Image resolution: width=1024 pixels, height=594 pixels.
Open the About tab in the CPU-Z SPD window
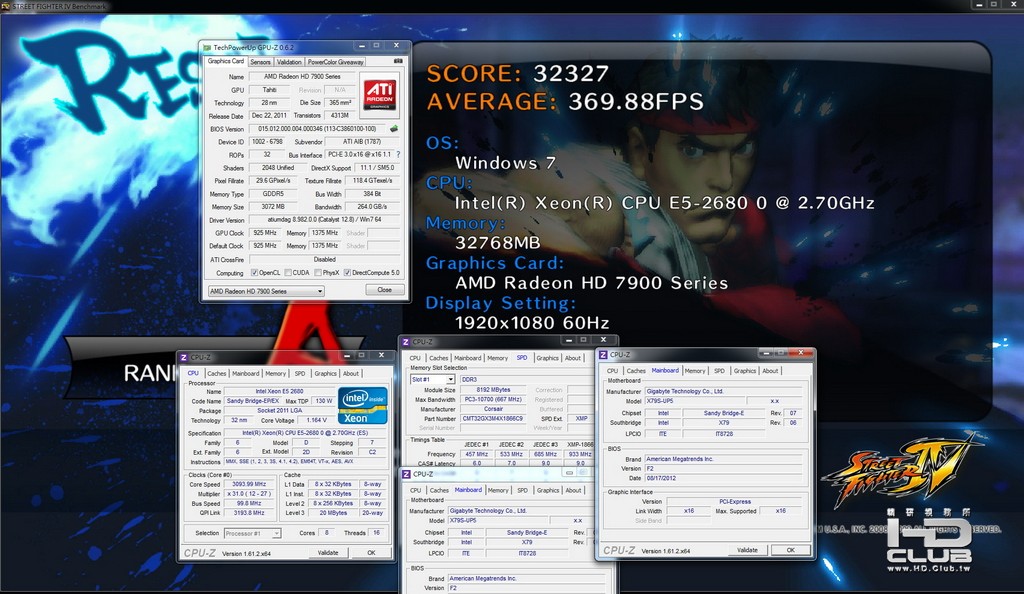[573, 358]
